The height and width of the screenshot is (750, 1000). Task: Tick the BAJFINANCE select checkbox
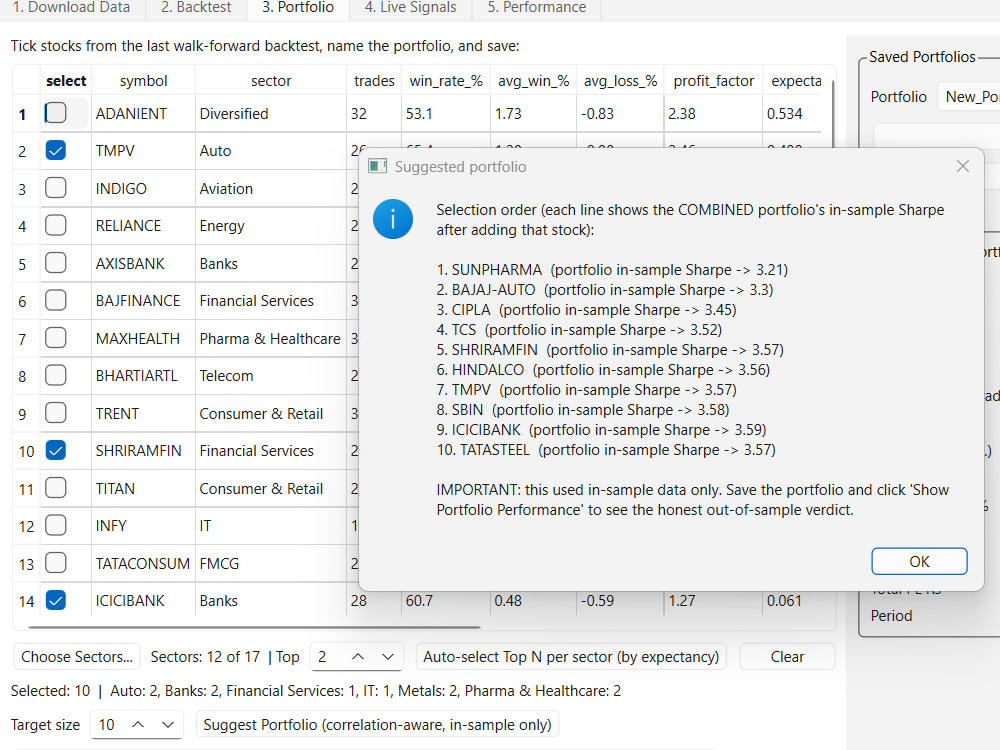pyautogui.click(x=56, y=300)
